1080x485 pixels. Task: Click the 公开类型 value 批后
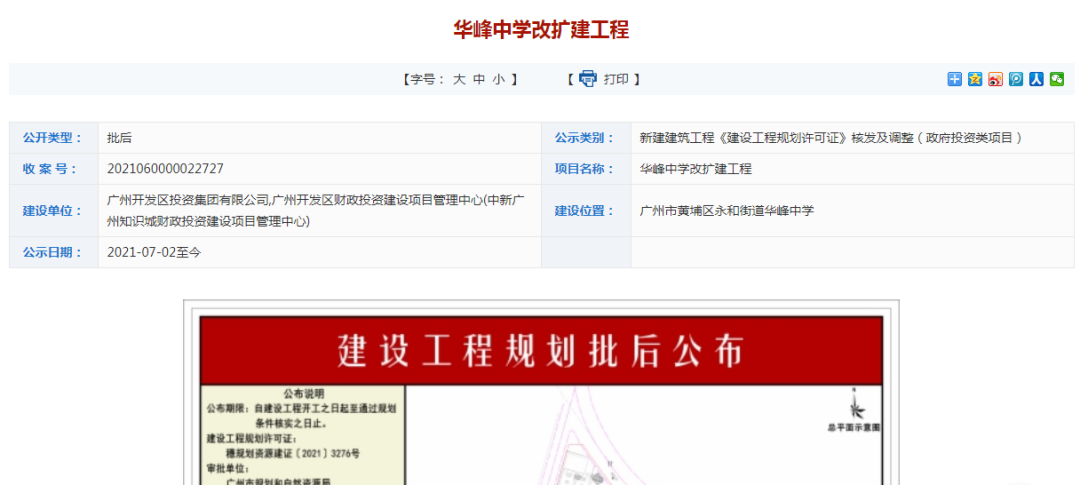(x=119, y=138)
